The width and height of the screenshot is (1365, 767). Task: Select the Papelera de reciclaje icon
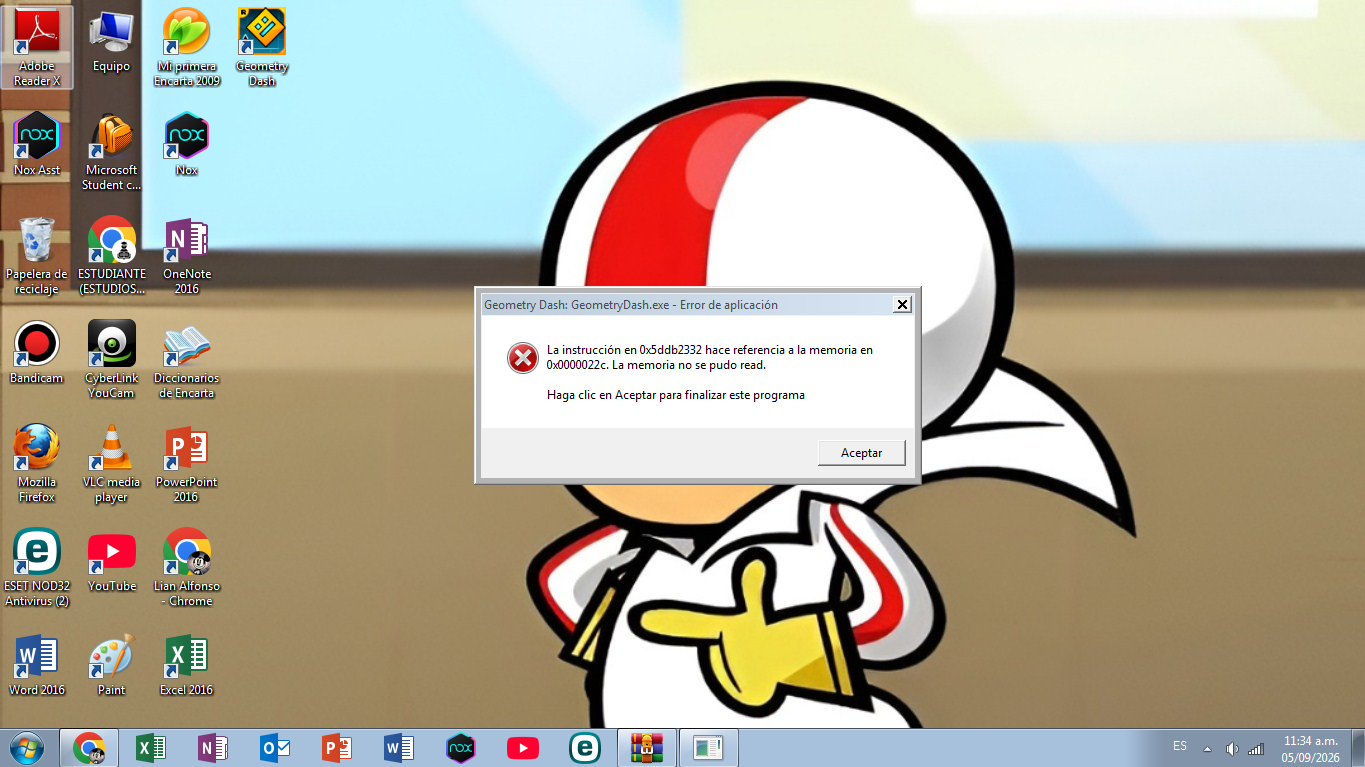point(37,256)
